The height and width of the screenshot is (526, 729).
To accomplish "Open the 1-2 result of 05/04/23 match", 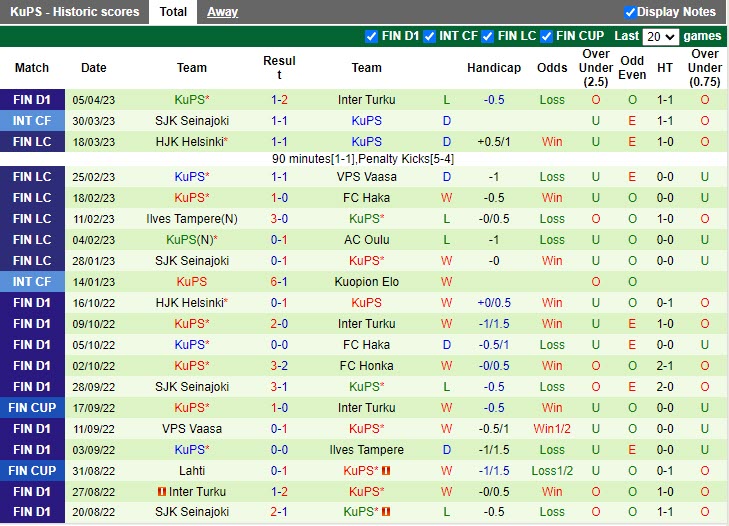I will (279, 100).
